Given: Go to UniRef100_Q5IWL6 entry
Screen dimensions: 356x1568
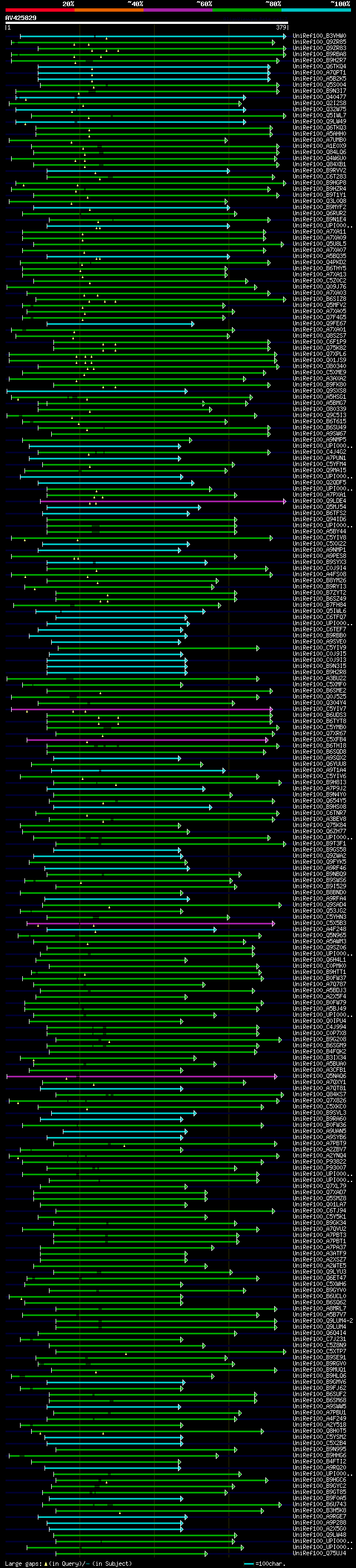Looking at the screenshot, I should click(319, 611).
